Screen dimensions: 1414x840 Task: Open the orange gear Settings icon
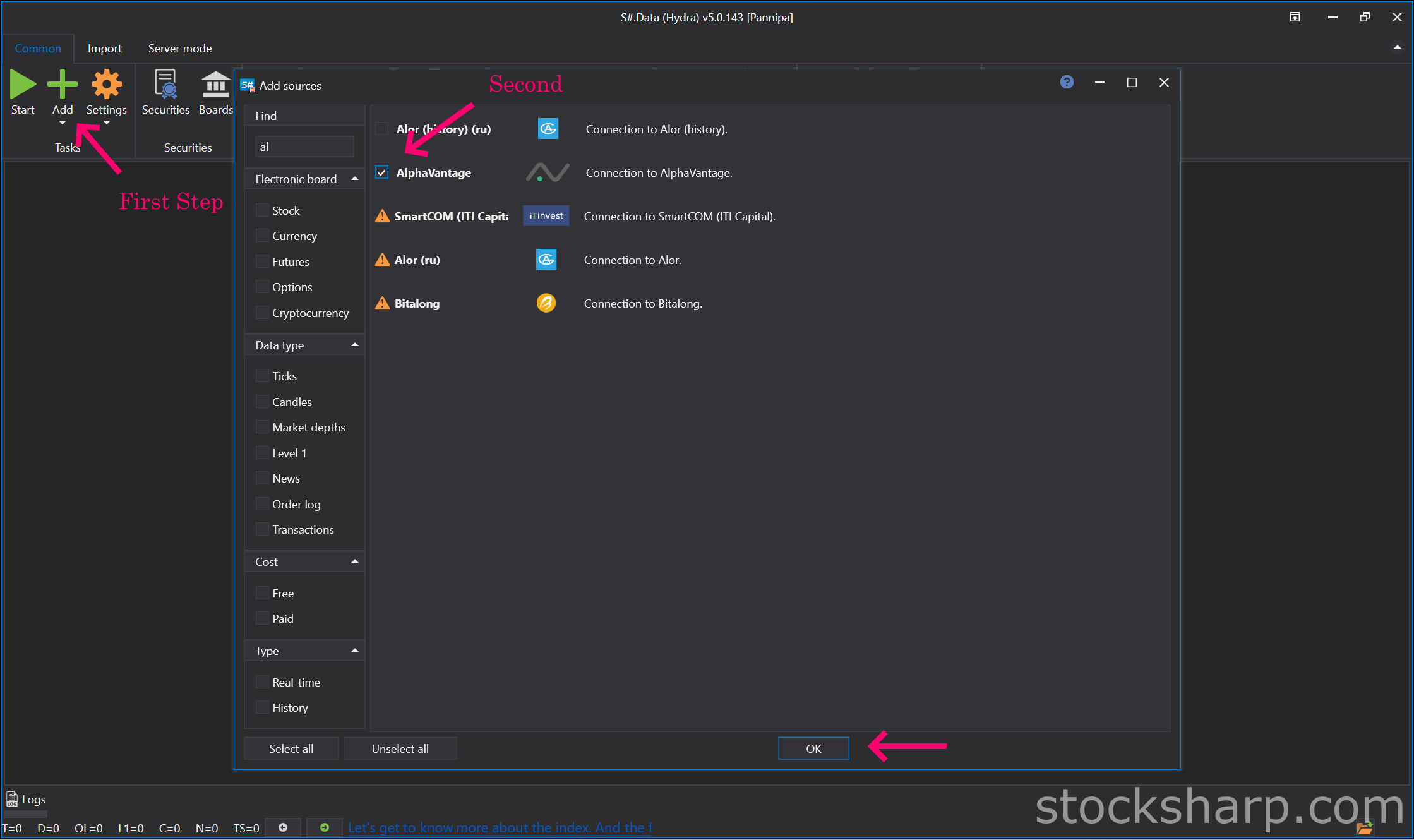coord(106,85)
